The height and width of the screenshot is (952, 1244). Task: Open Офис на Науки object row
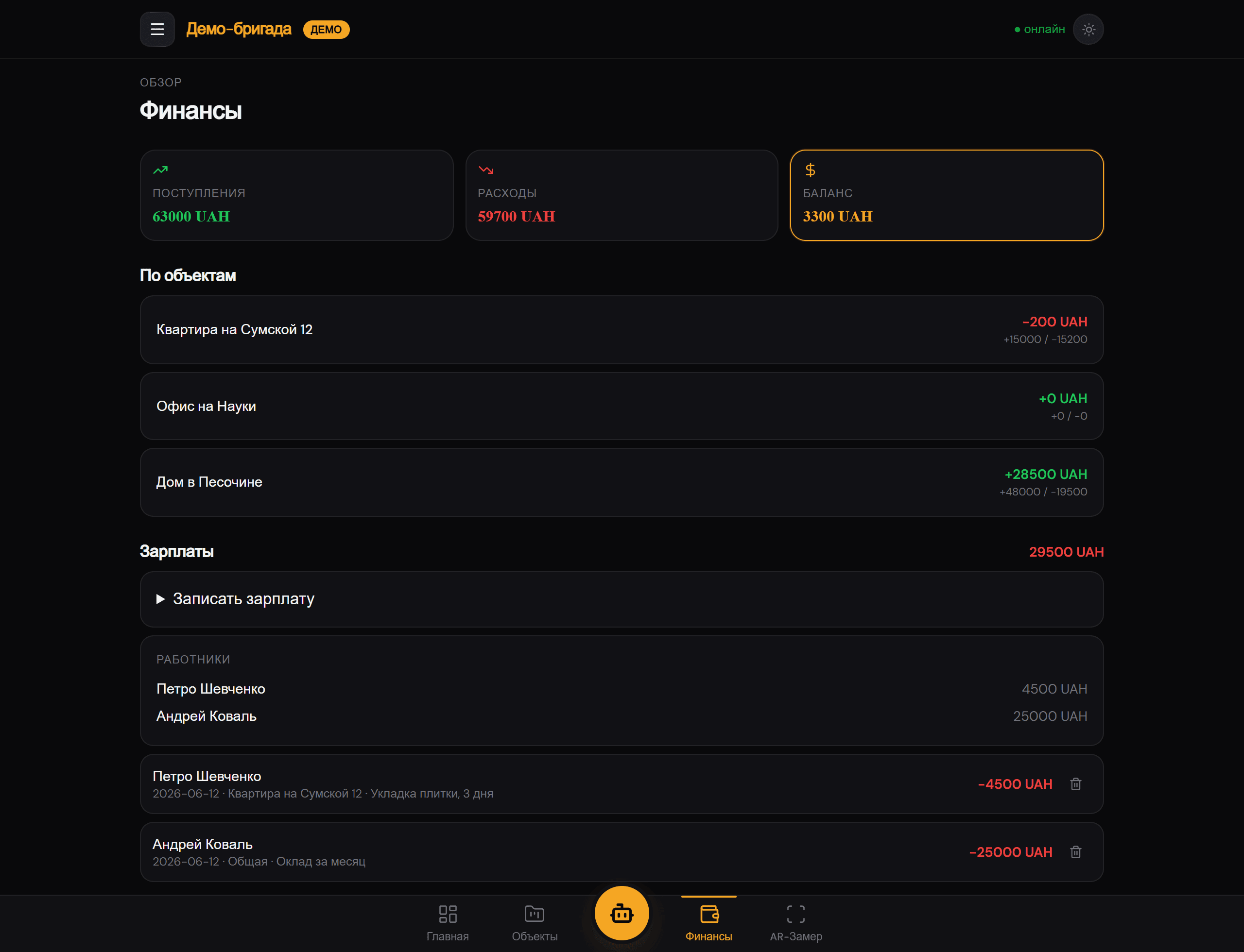click(x=622, y=406)
